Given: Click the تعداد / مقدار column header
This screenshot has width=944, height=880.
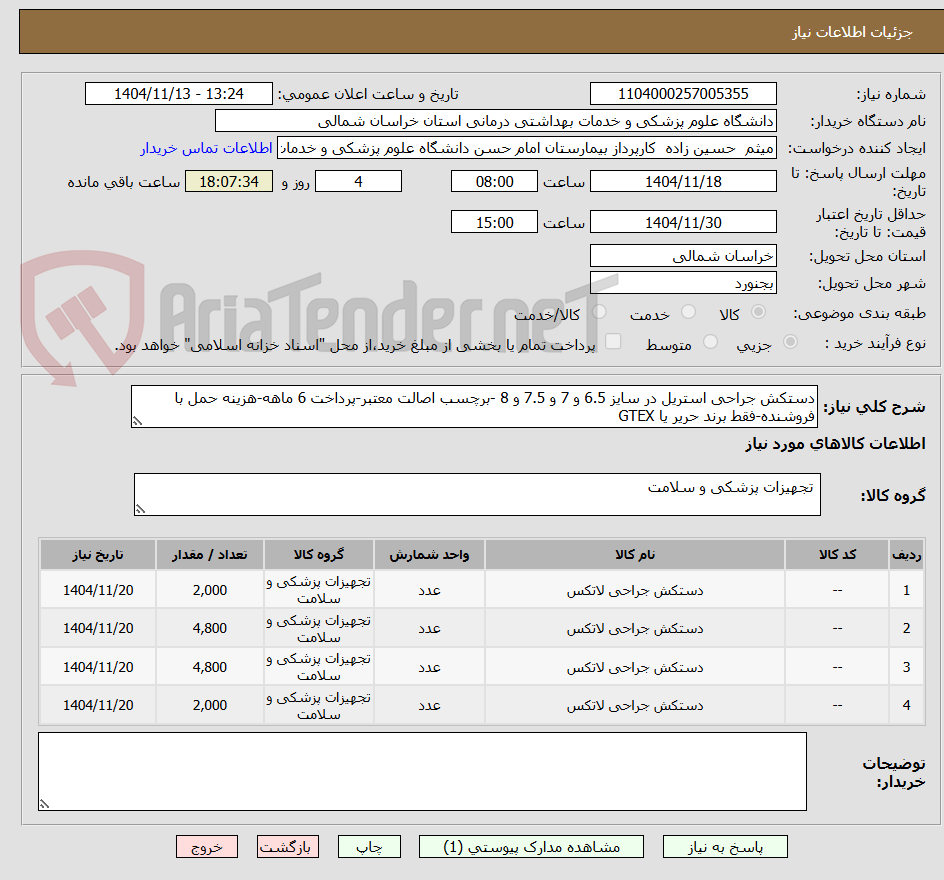Looking at the screenshot, I should [210, 554].
